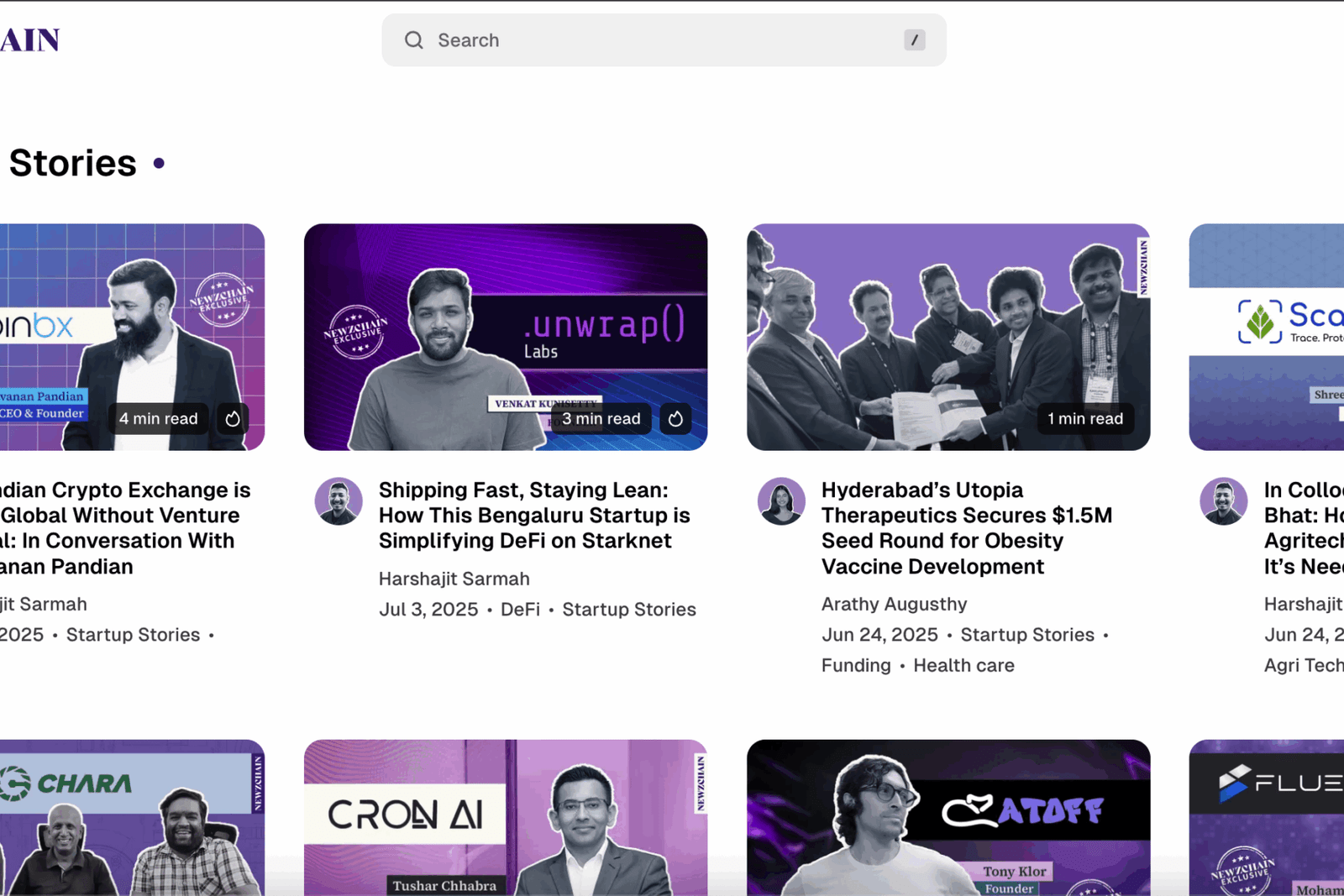1344x896 pixels.
Task: Click author avatar beside Shipping Fast article
Action: point(339,501)
